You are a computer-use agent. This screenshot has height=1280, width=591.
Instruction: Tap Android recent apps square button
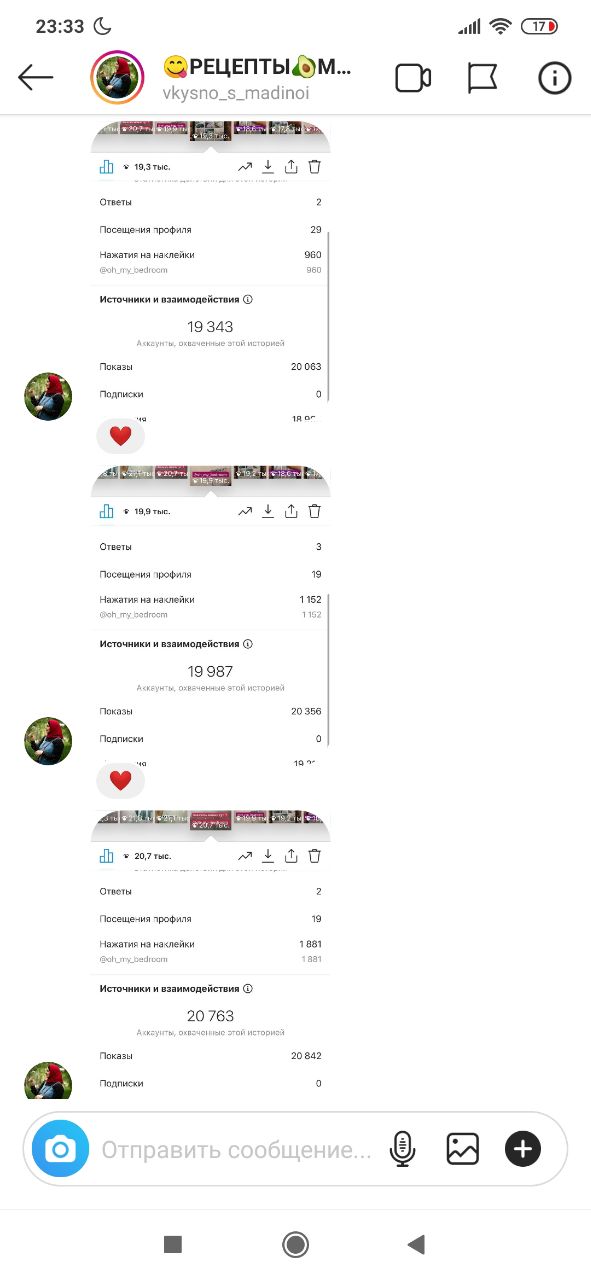click(173, 1244)
